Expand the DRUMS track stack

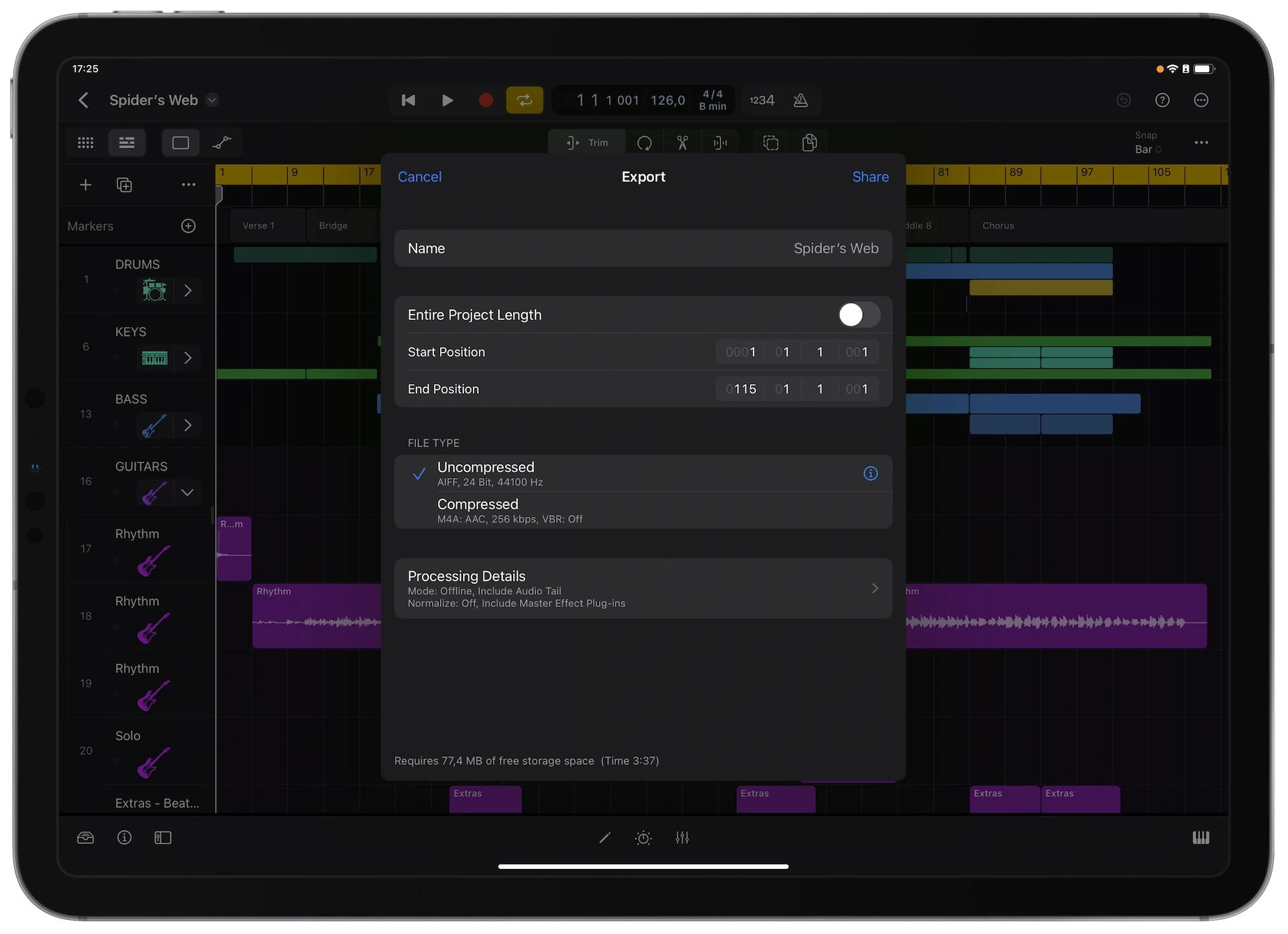pyautogui.click(x=188, y=291)
